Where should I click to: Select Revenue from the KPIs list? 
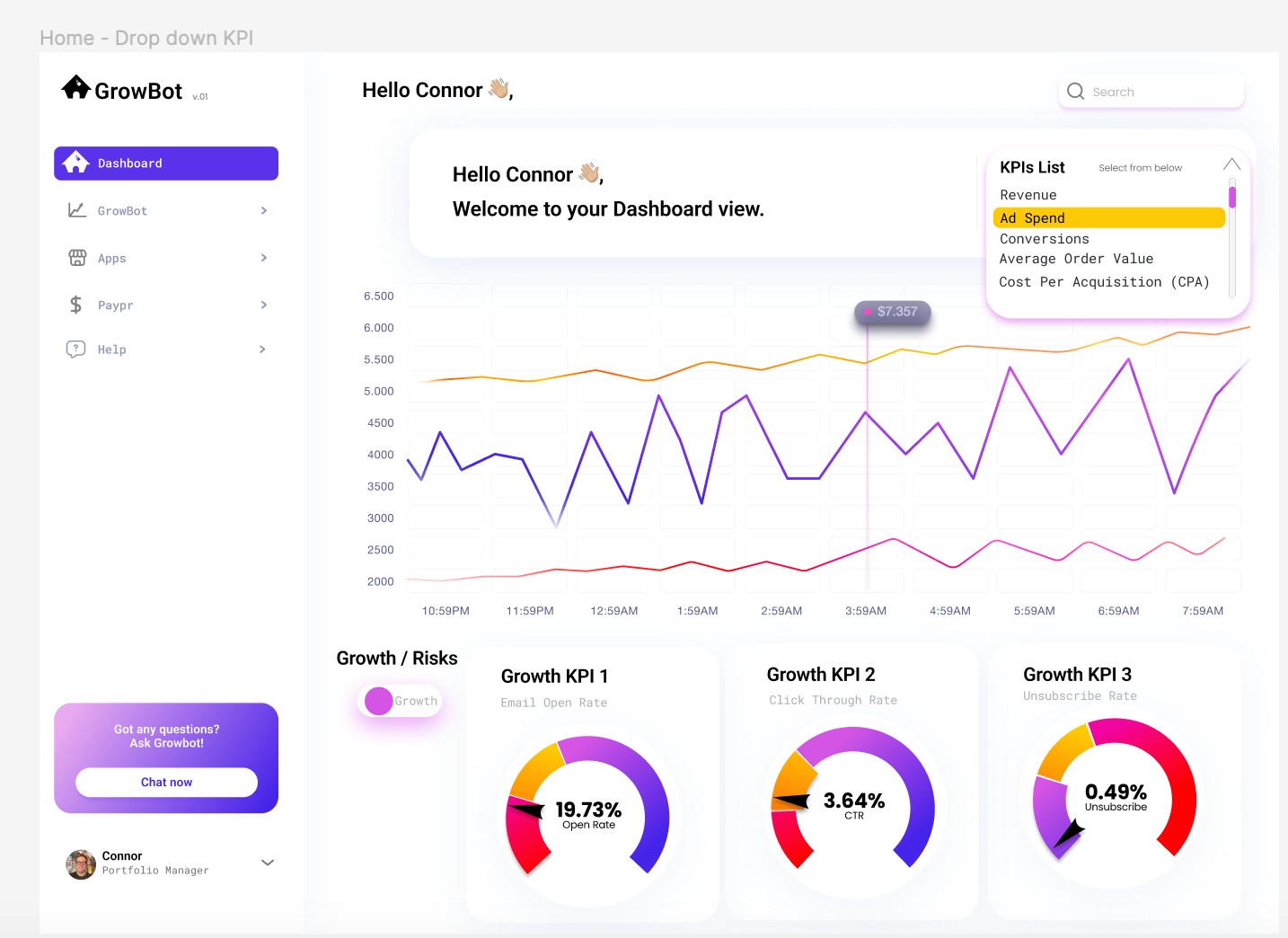(x=1028, y=195)
